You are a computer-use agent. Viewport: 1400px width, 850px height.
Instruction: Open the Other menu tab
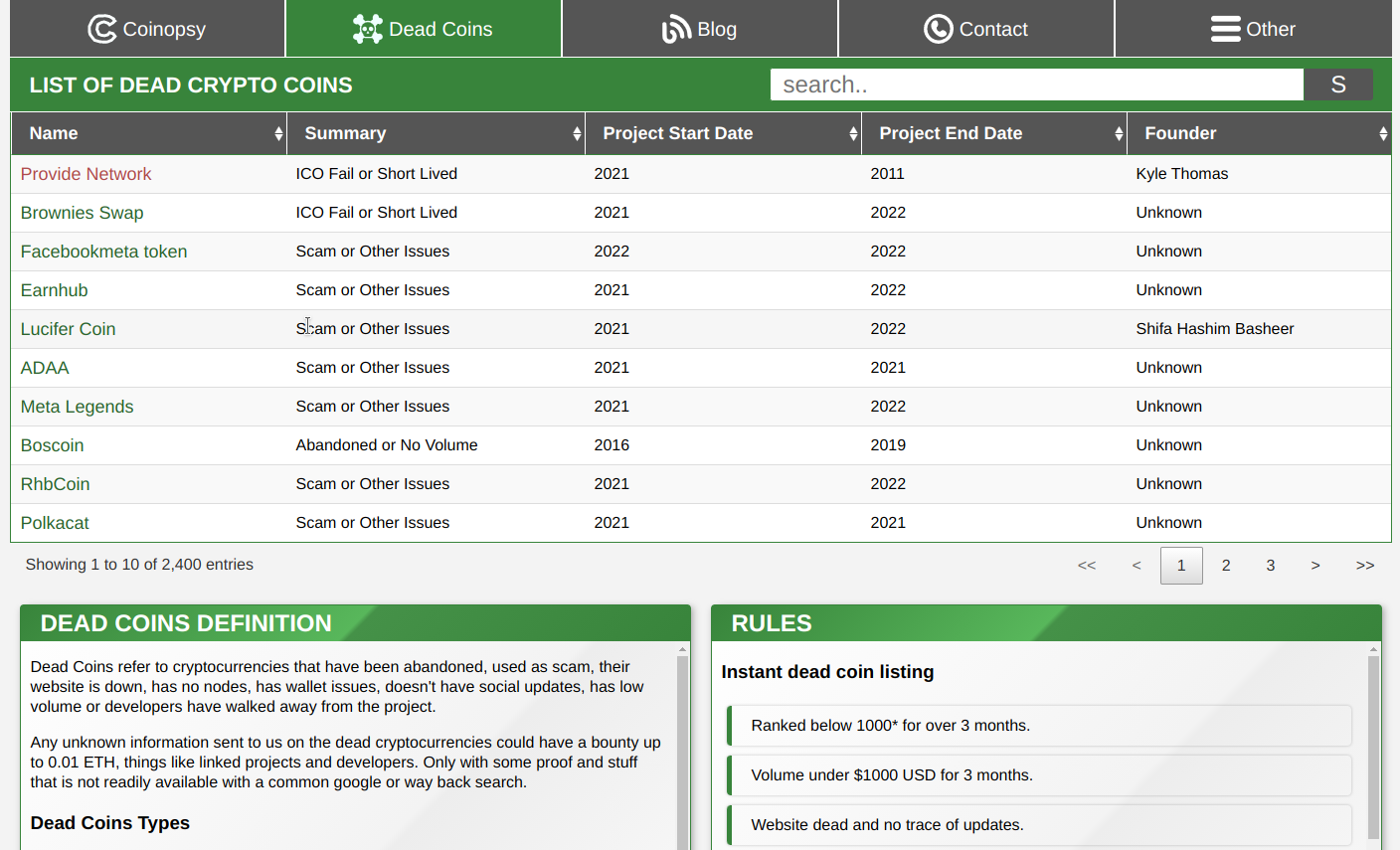1254,29
